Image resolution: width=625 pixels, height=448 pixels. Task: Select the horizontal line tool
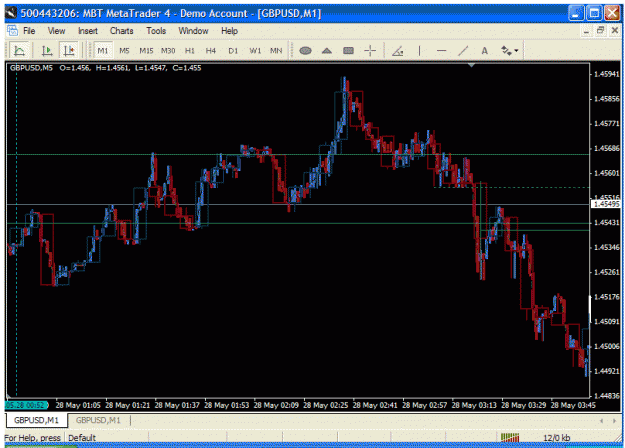[441, 51]
